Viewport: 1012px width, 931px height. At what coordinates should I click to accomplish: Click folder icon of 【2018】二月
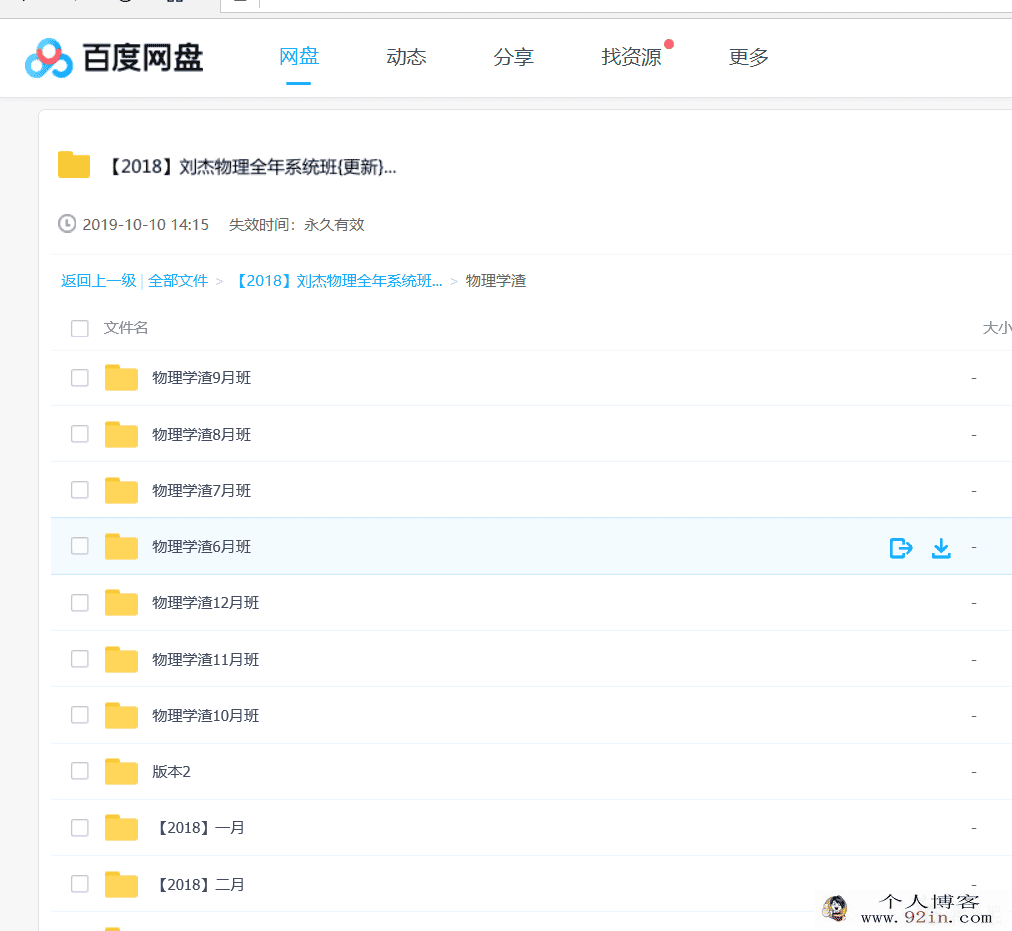(121, 885)
